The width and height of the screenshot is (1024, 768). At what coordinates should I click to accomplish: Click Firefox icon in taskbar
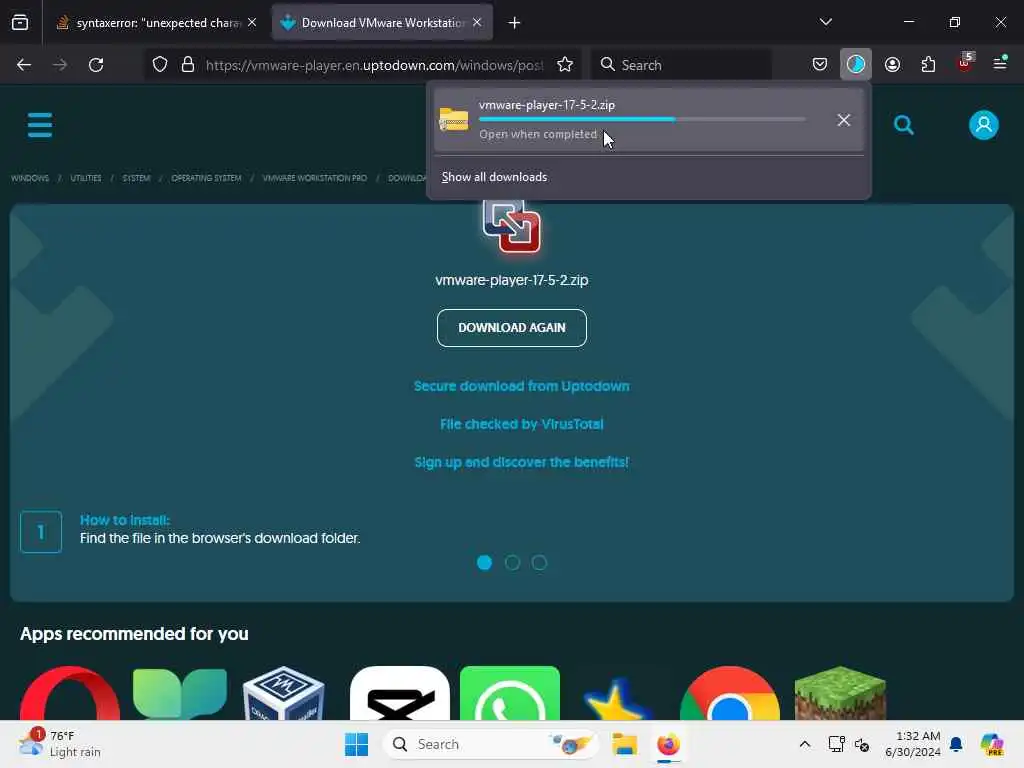click(668, 744)
